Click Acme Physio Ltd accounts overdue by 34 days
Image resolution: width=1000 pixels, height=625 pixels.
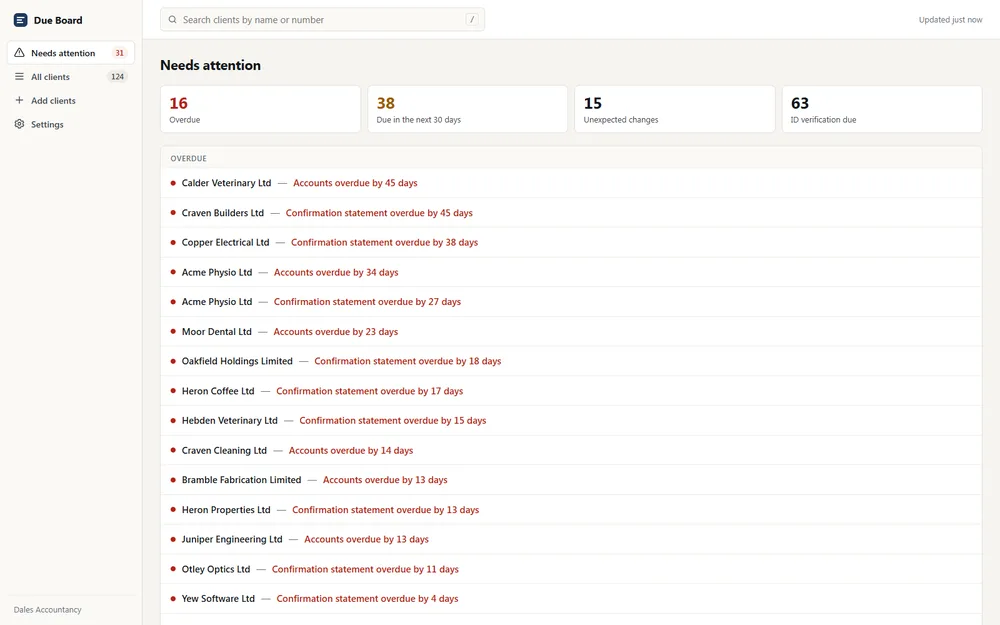point(571,272)
